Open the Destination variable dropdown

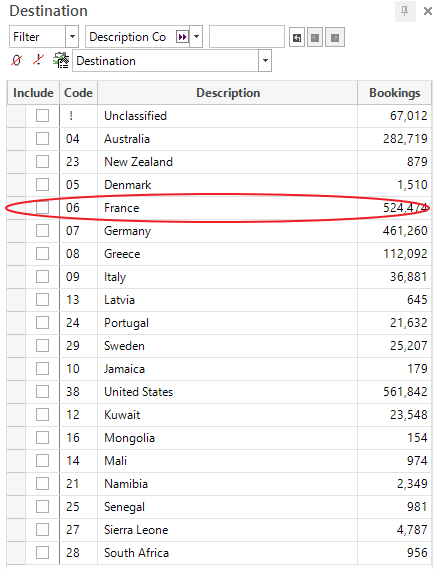(x=265, y=61)
